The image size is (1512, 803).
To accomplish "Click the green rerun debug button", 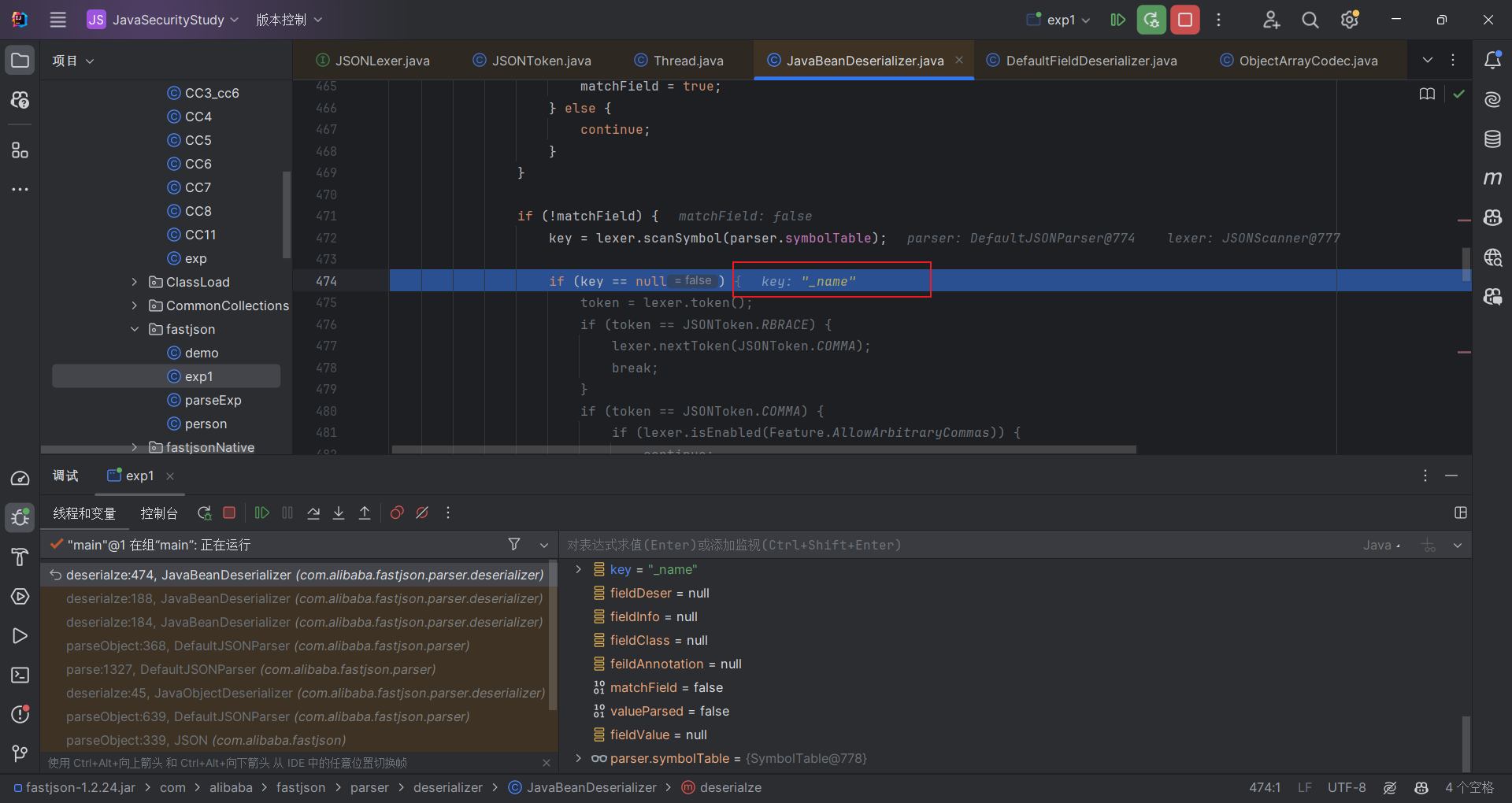I will tap(1151, 20).
